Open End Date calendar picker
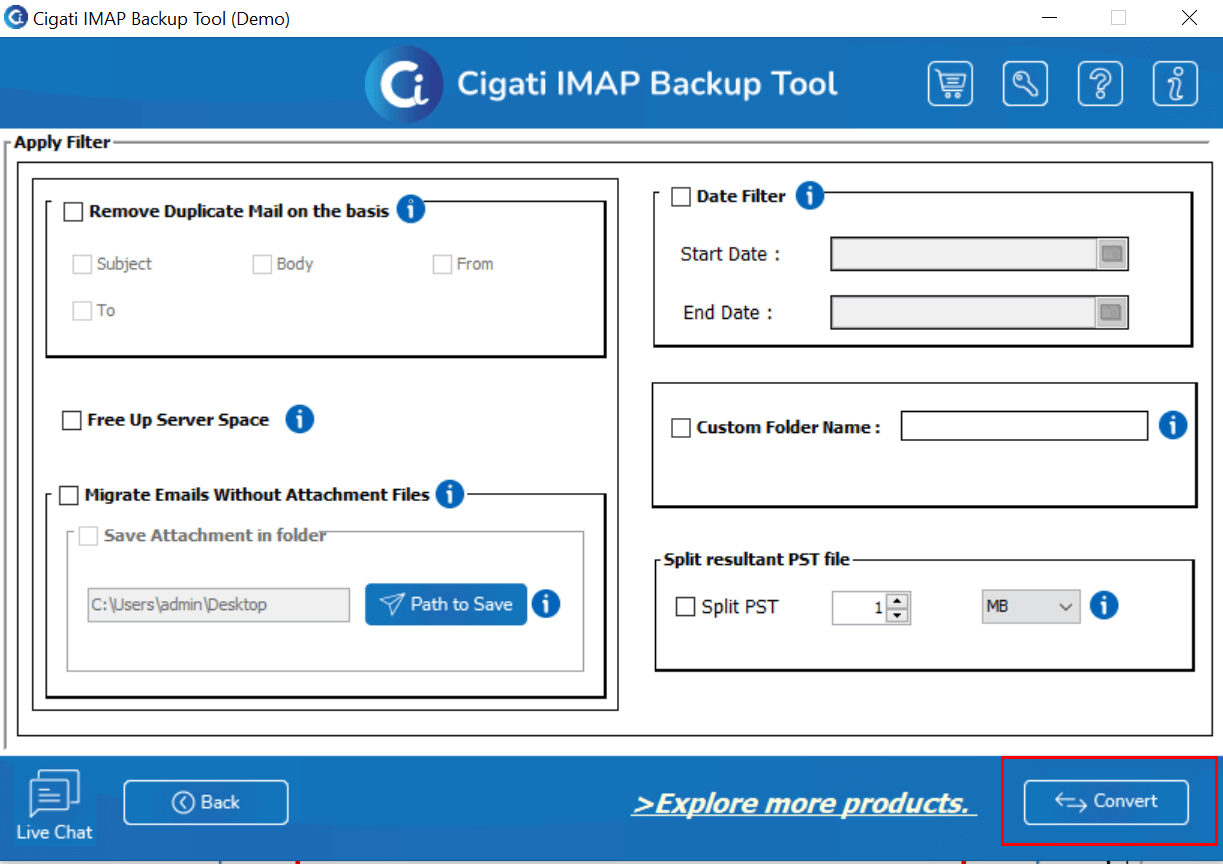Viewport: 1223px width, 864px height. (x=1112, y=312)
